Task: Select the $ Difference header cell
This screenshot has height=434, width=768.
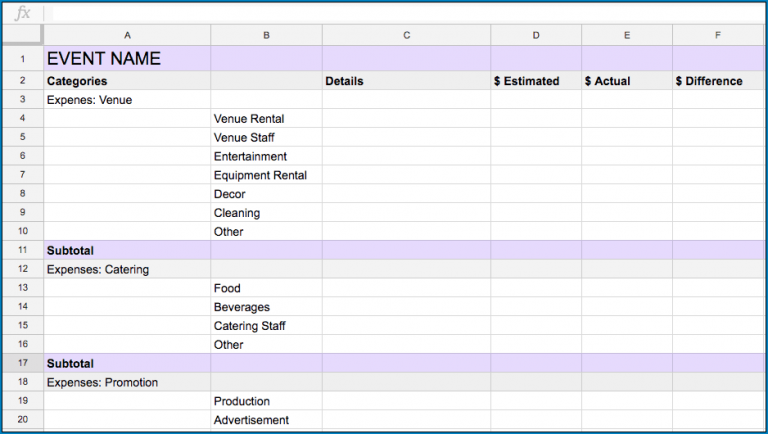Action: tap(717, 81)
